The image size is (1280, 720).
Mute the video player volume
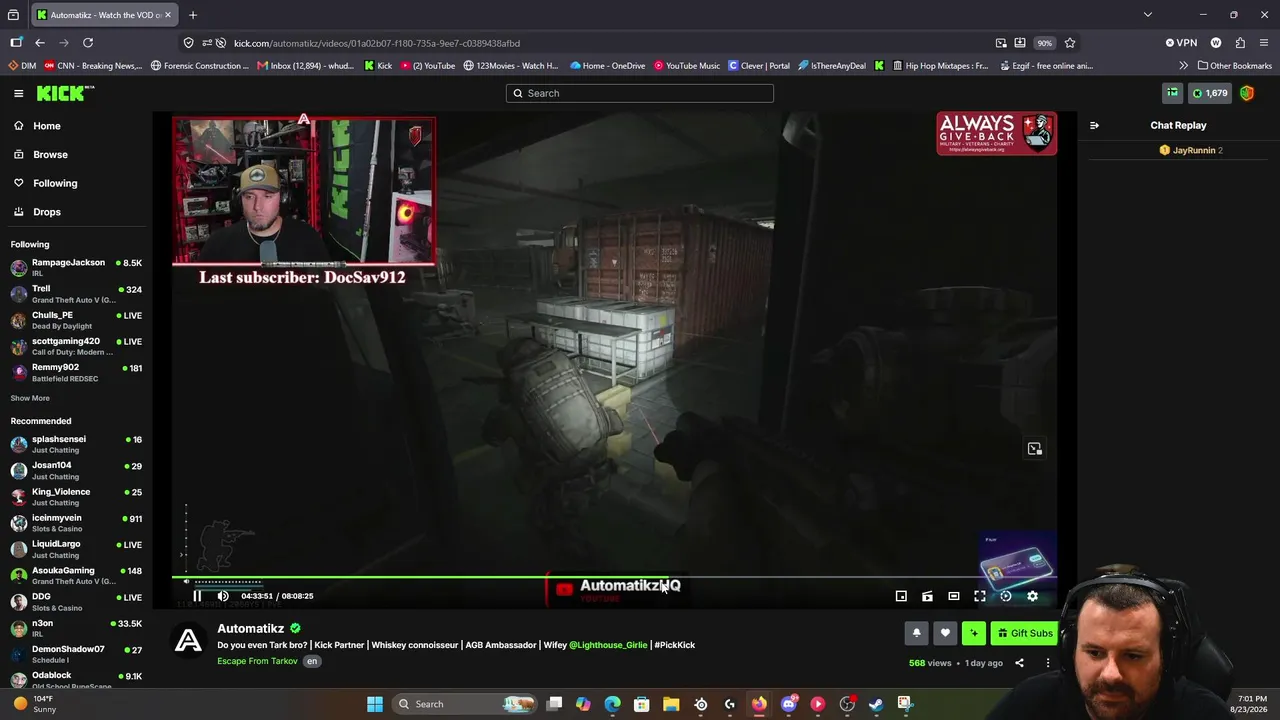point(223,596)
